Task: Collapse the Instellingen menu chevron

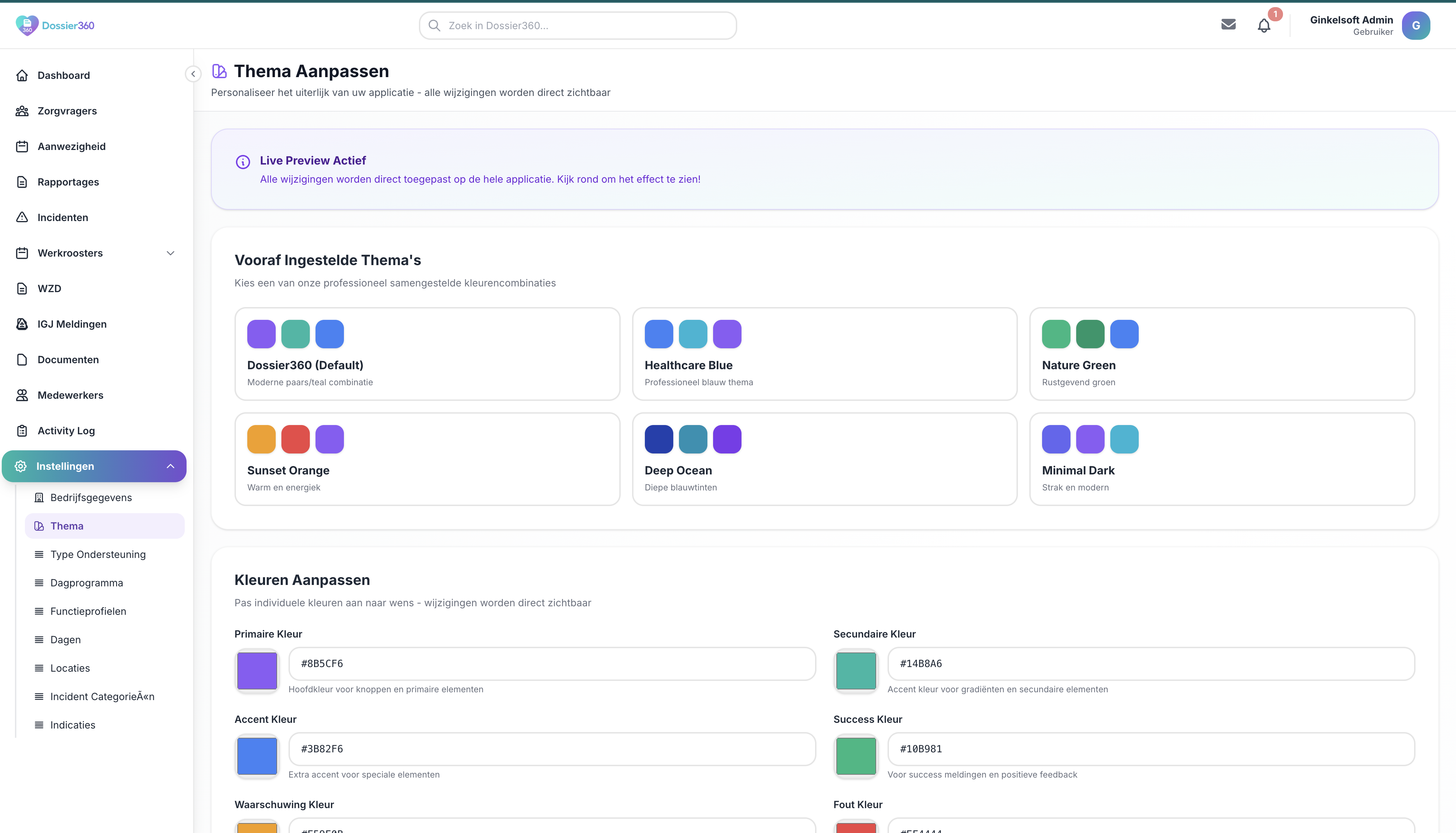Action: pos(171,466)
